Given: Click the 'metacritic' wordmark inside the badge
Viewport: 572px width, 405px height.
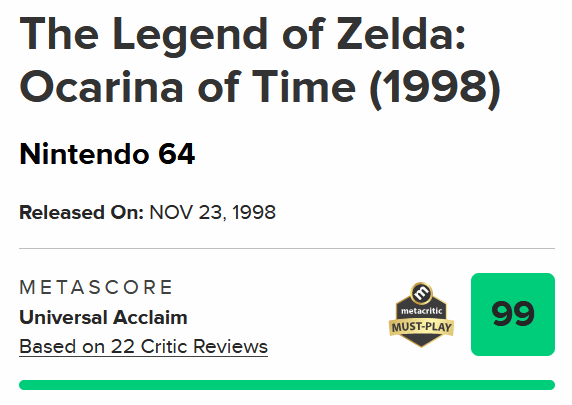Looking at the screenshot, I should coord(421,311).
